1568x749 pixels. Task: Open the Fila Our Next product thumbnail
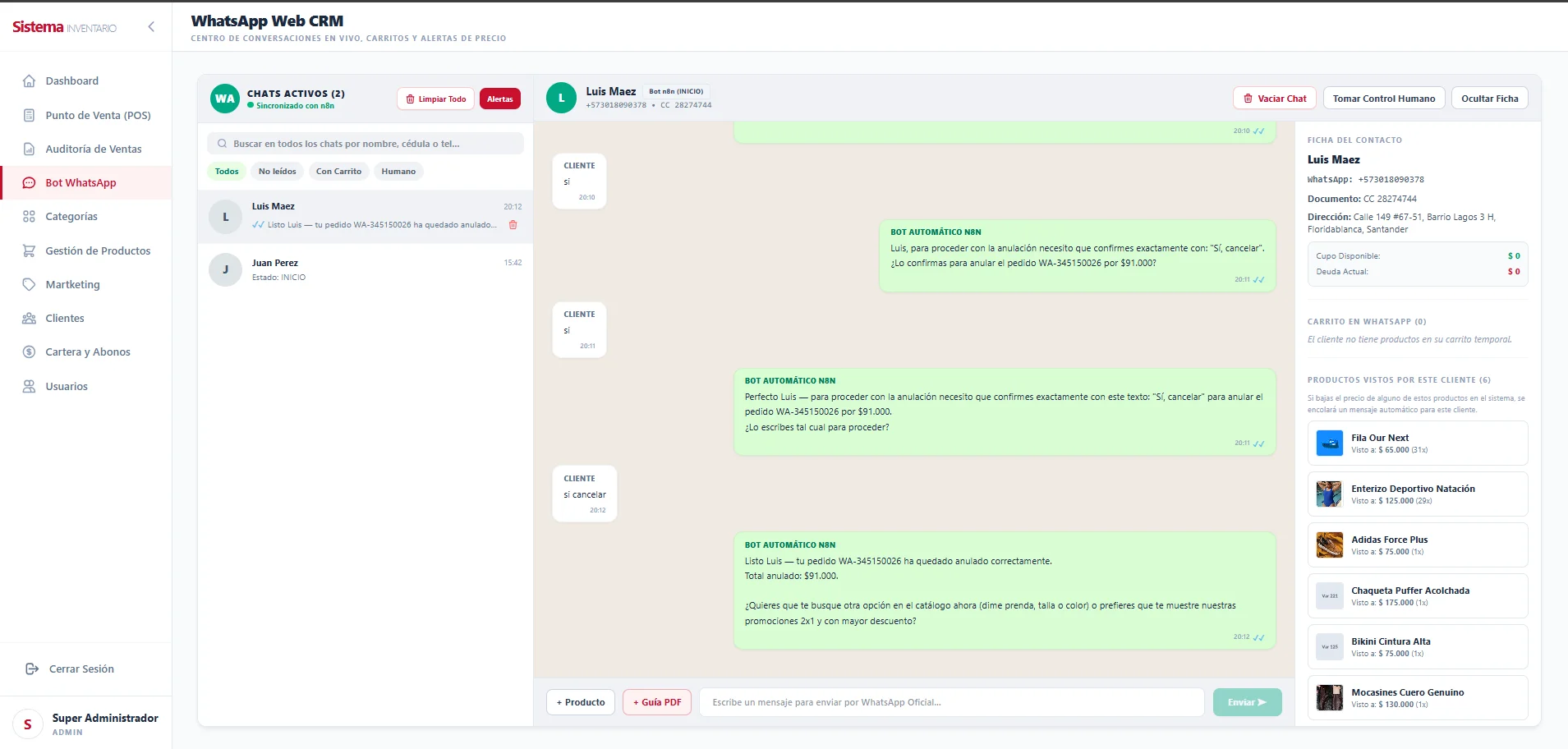click(1329, 443)
